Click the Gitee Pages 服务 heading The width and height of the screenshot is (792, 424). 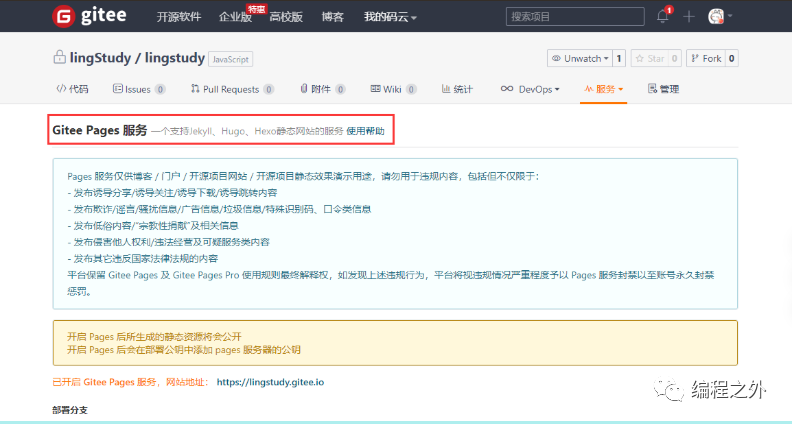(100, 130)
